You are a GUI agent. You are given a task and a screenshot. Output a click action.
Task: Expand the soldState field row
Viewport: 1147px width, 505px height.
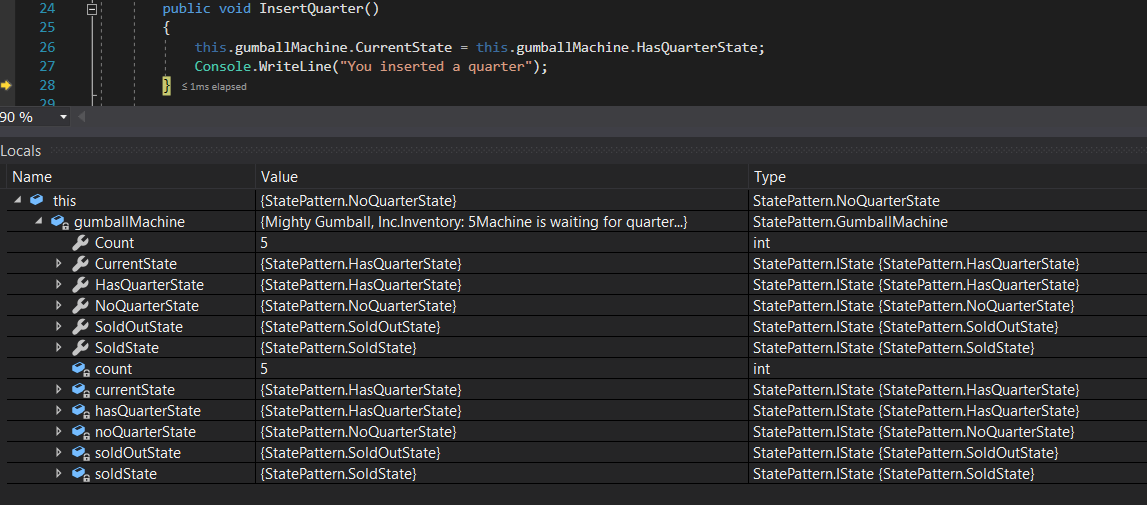click(59, 474)
